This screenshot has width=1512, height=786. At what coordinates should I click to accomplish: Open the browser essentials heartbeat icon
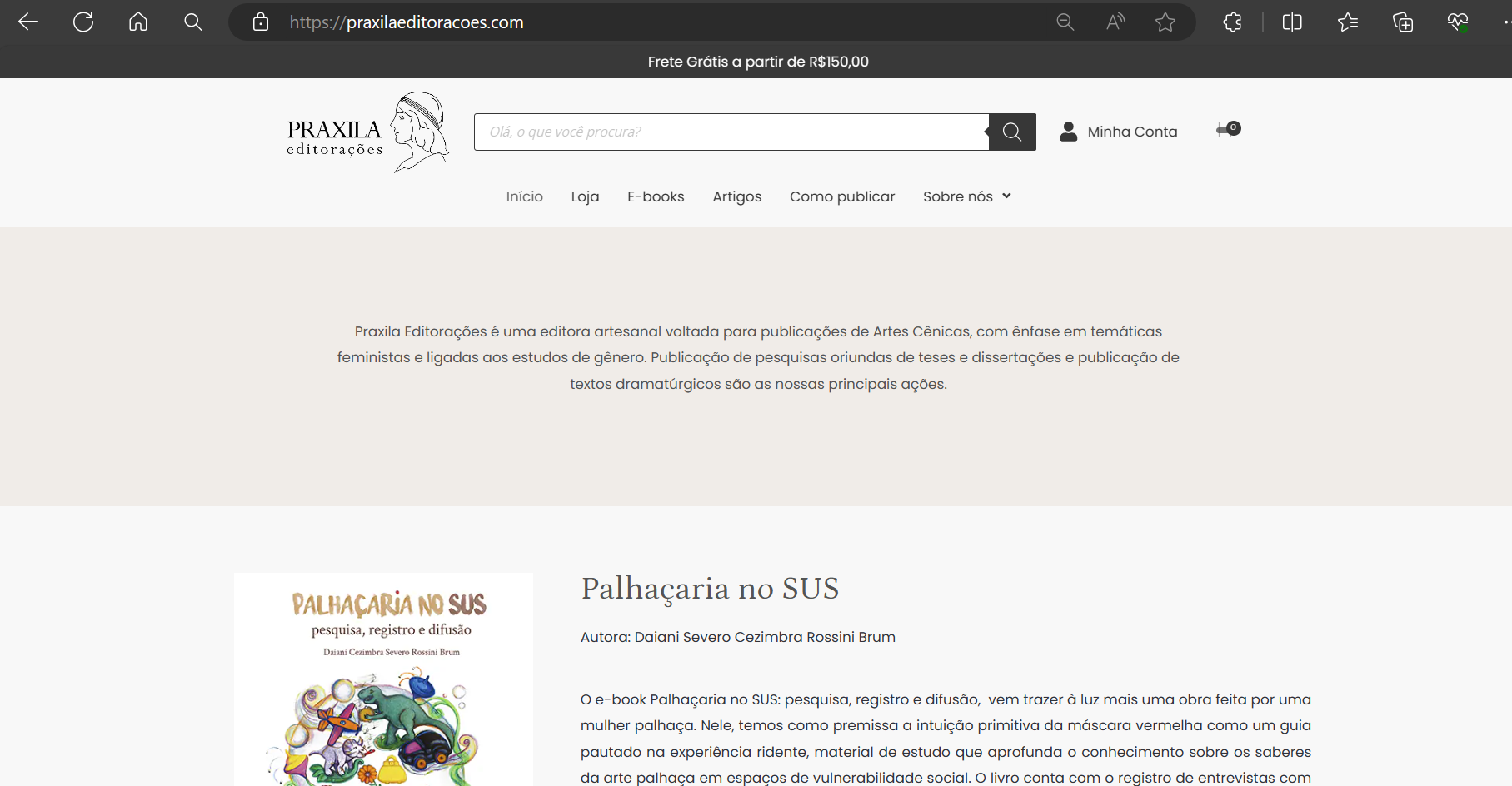coord(1458,22)
